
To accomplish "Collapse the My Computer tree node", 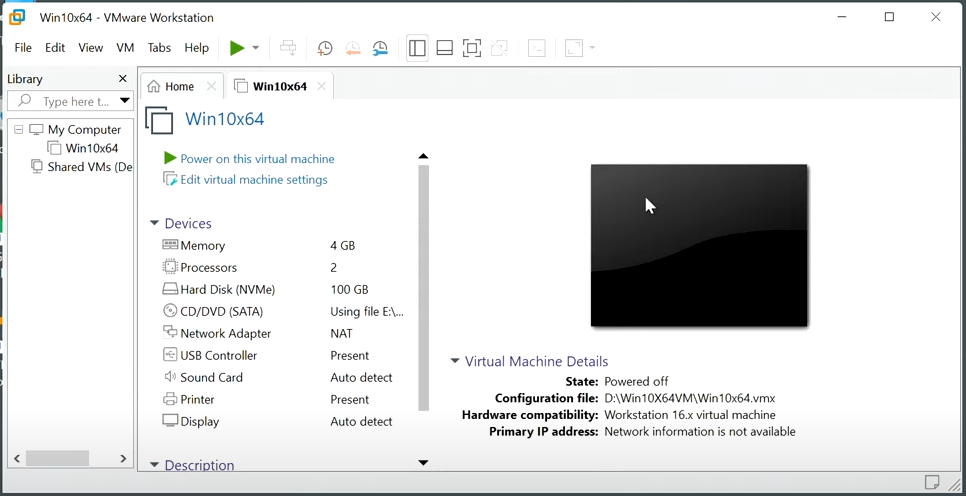I will pos(18,130).
